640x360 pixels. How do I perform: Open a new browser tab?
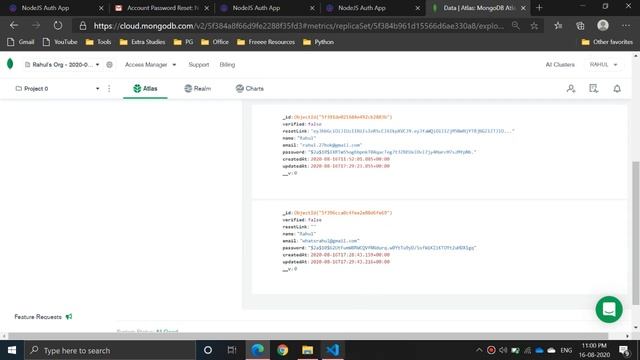pos(539,8)
